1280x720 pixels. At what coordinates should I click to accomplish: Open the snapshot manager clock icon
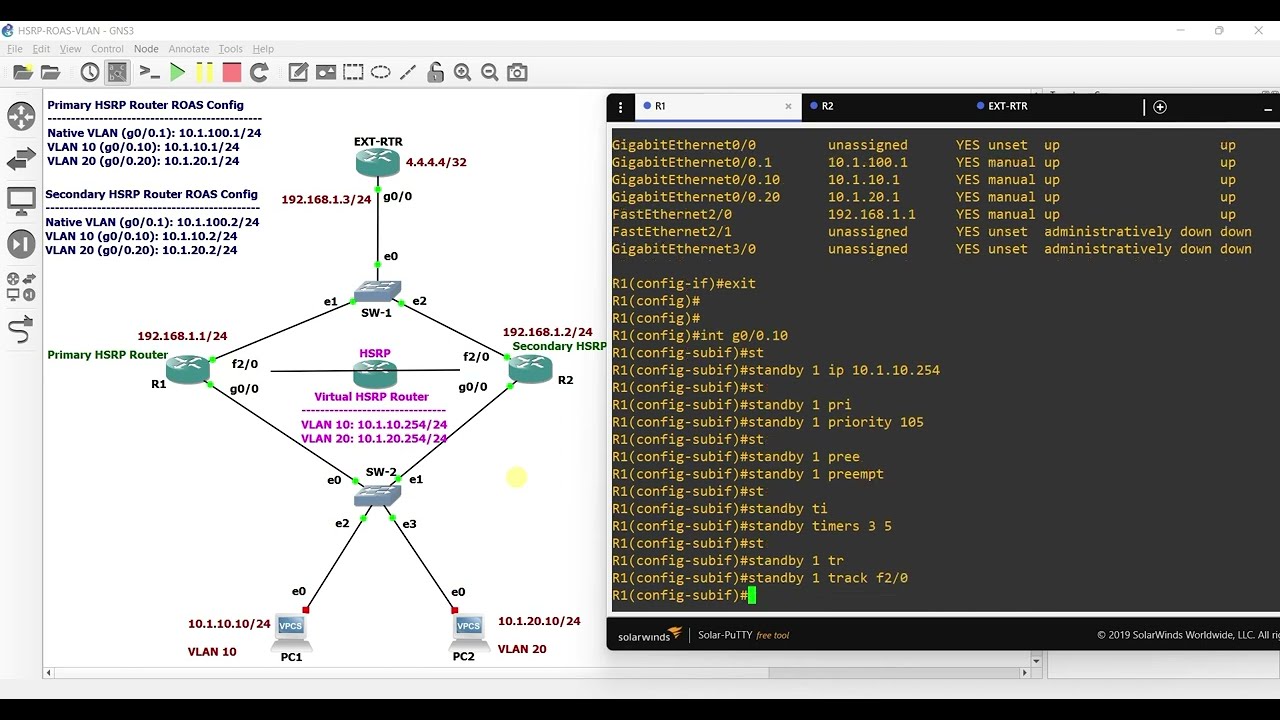pyautogui.click(x=90, y=72)
